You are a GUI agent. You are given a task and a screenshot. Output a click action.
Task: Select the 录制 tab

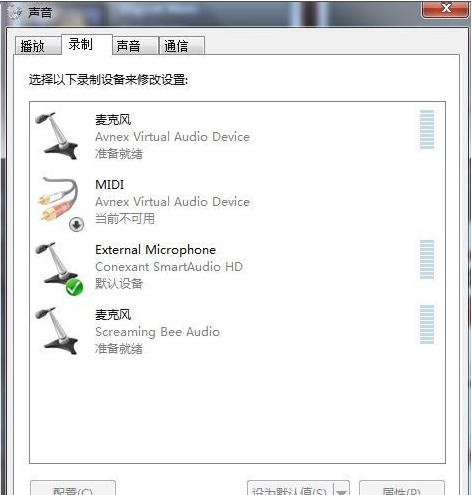click(x=87, y=44)
